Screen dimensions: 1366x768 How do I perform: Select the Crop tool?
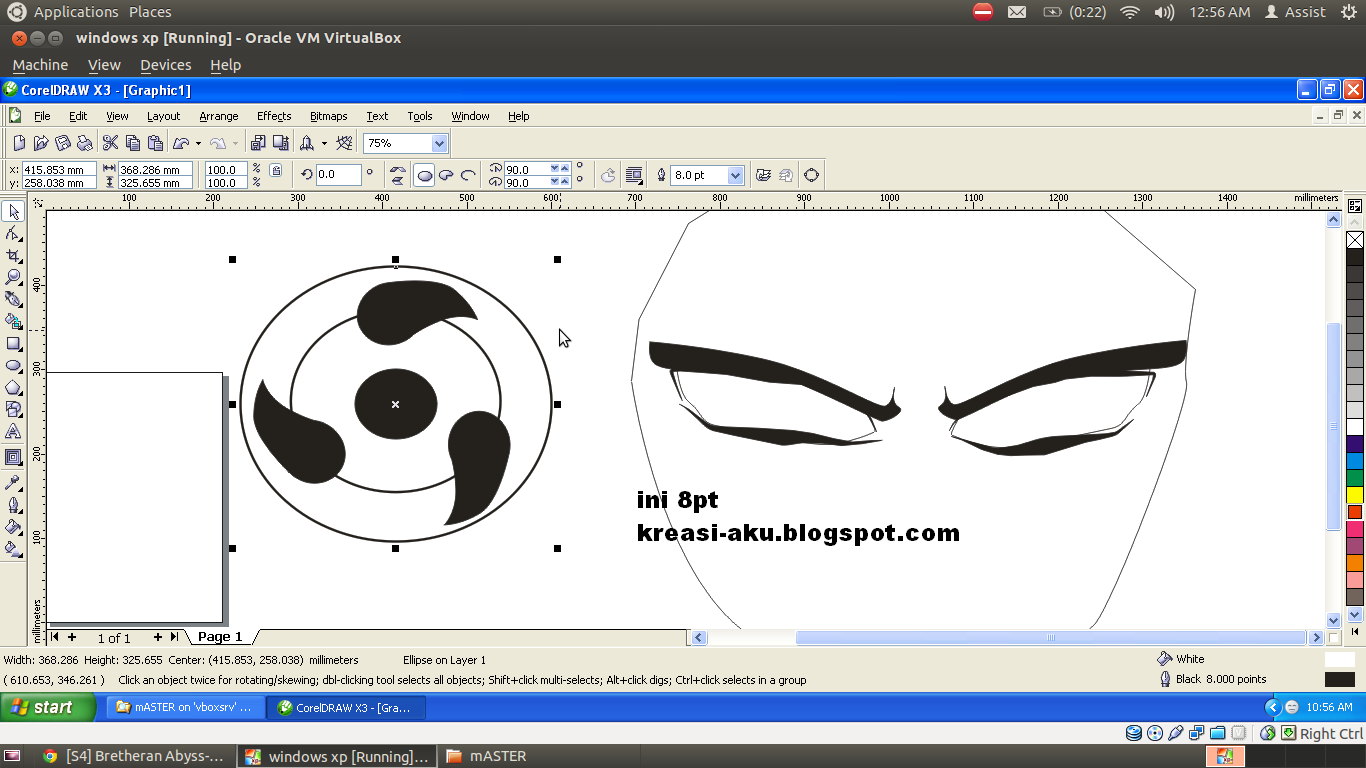[13, 256]
